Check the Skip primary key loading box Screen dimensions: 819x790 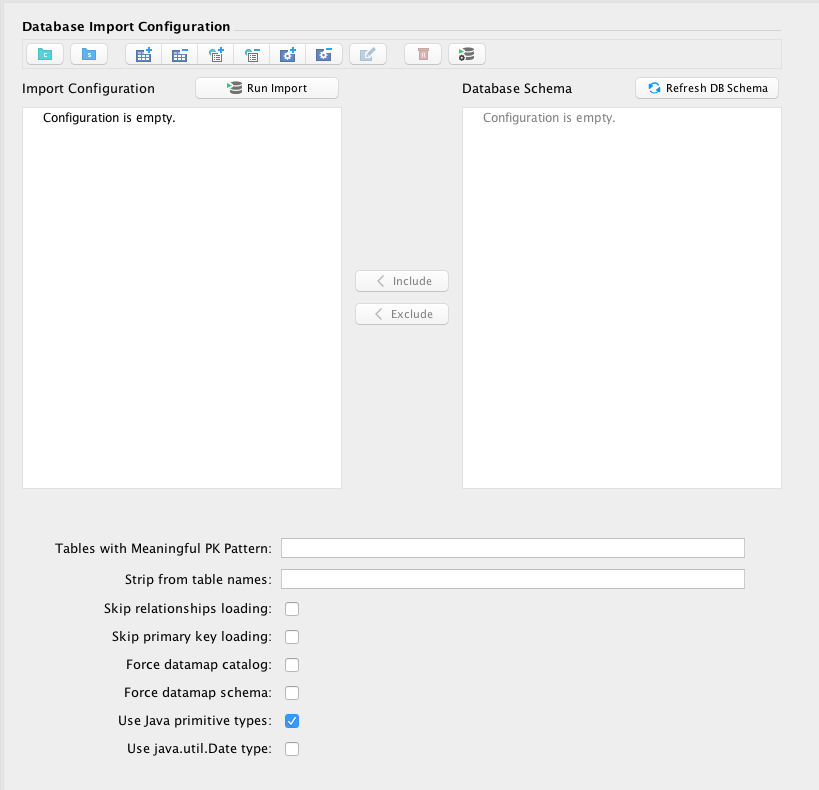pos(292,636)
